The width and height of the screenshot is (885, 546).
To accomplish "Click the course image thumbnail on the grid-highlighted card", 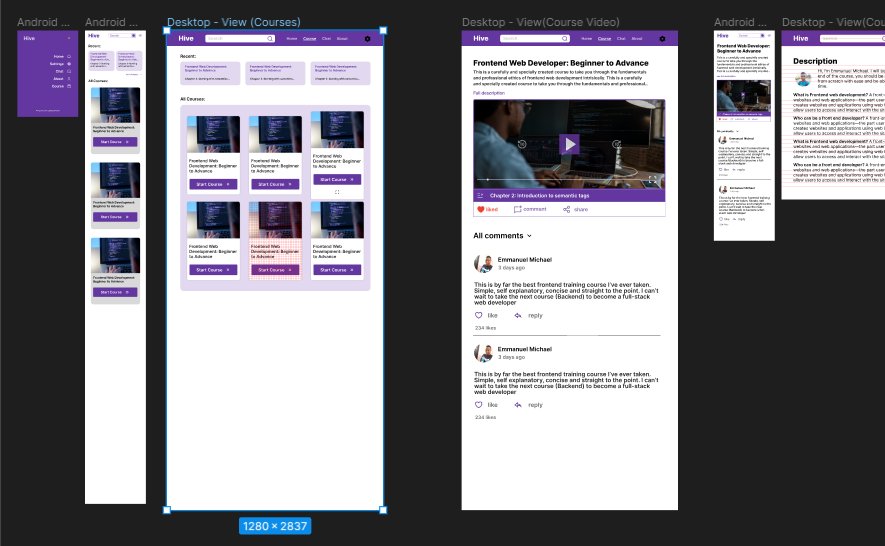I will [275, 220].
